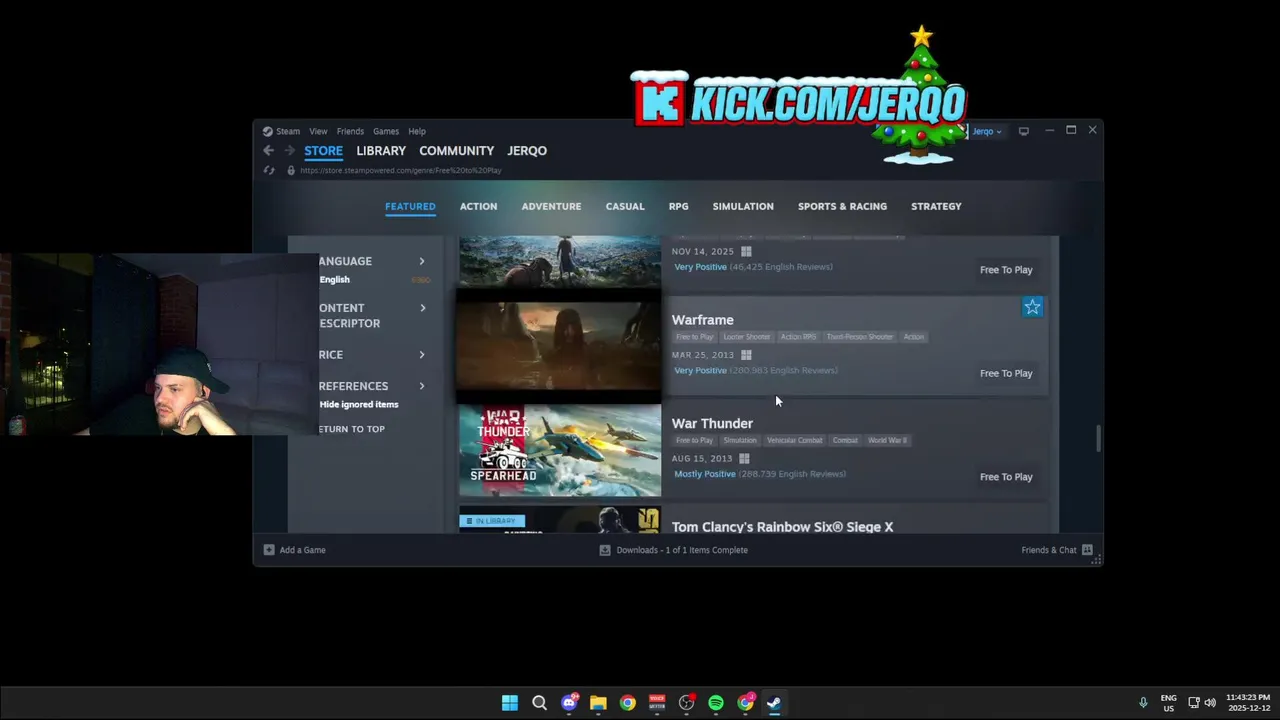Viewport: 1280px width, 720px height.
Task: Open File Explorer from the taskbar
Action: [x=598, y=703]
